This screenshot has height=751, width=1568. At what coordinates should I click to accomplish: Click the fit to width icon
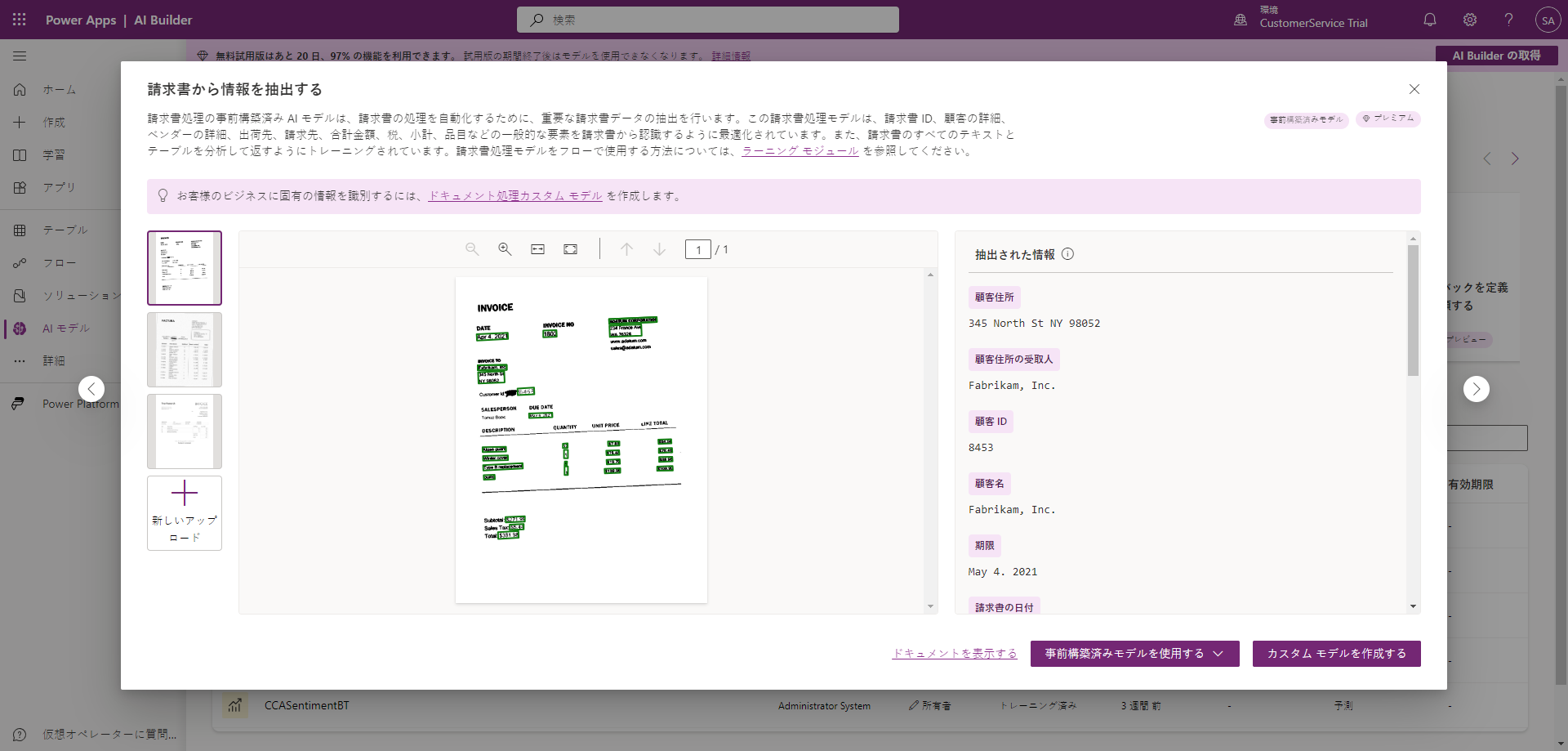(537, 249)
